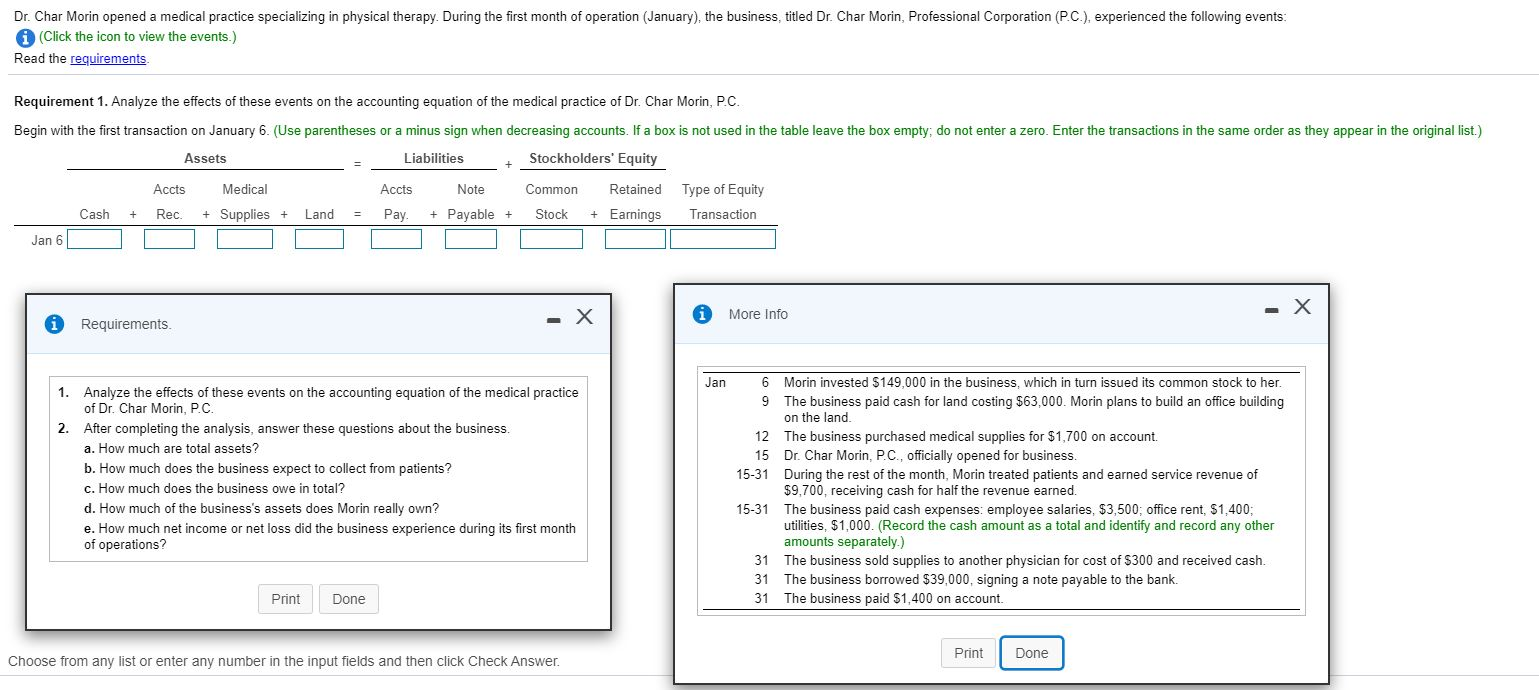
Task: Click the Medical Supplies input box for Jan 6
Action: pos(245,239)
